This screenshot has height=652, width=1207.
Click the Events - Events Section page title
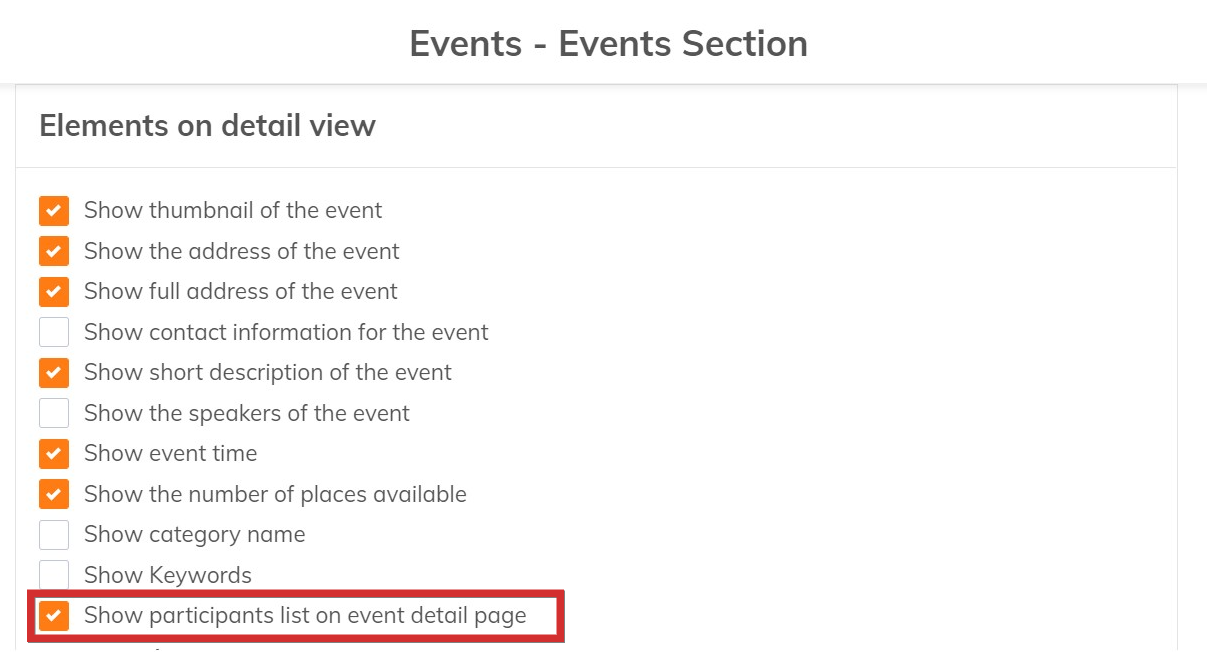point(608,44)
